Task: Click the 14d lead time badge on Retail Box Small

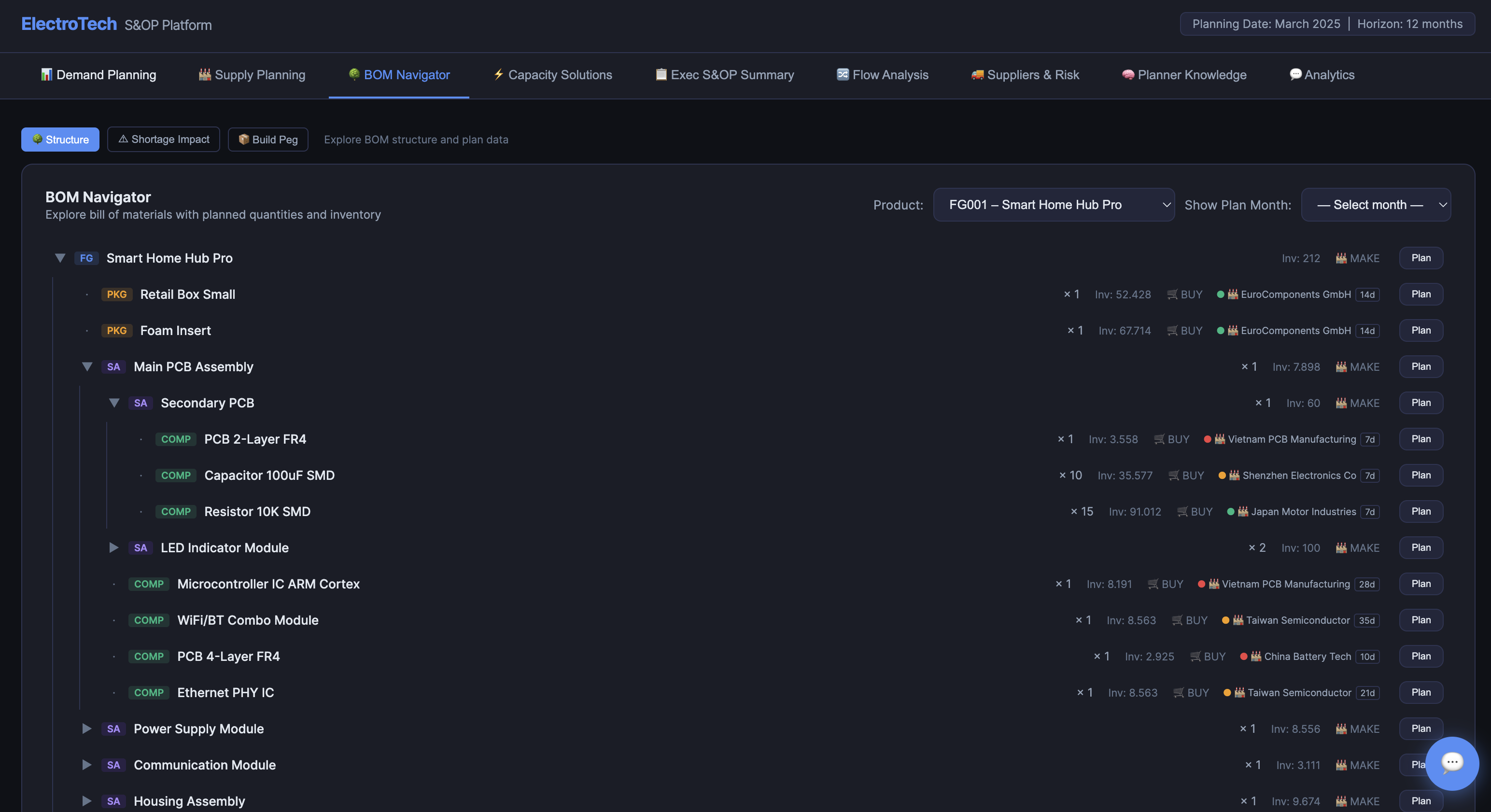Action: 1367,294
